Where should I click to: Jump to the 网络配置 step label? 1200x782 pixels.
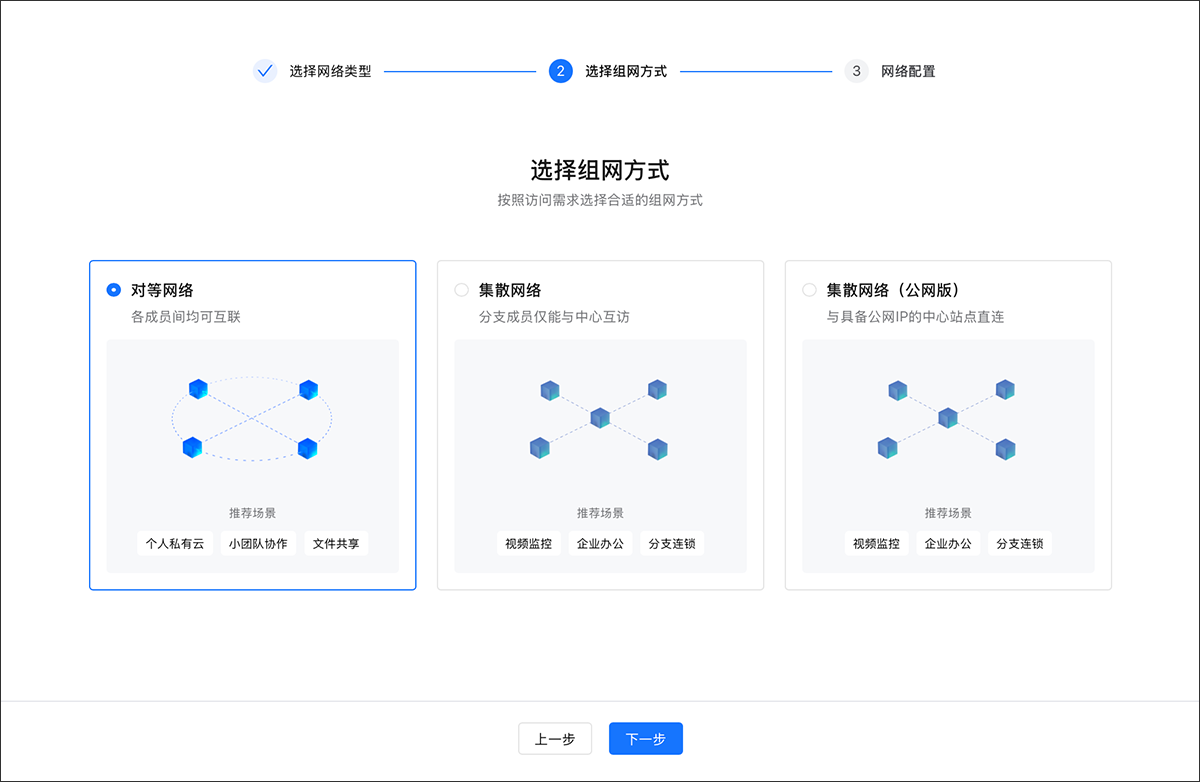click(x=908, y=72)
